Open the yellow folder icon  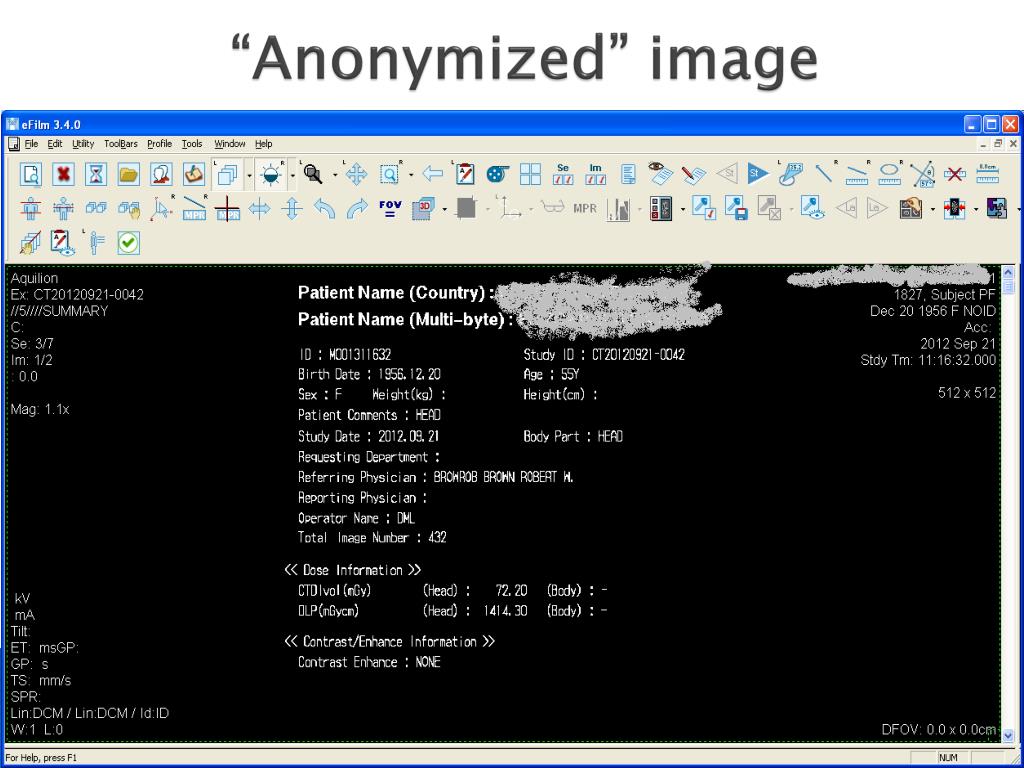tap(129, 174)
